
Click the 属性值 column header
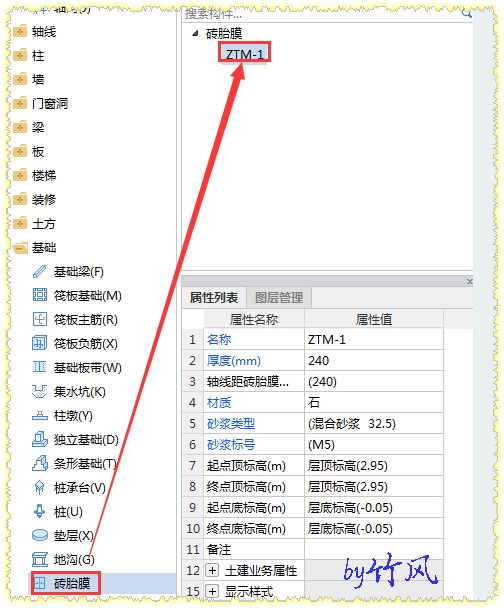coord(374,319)
